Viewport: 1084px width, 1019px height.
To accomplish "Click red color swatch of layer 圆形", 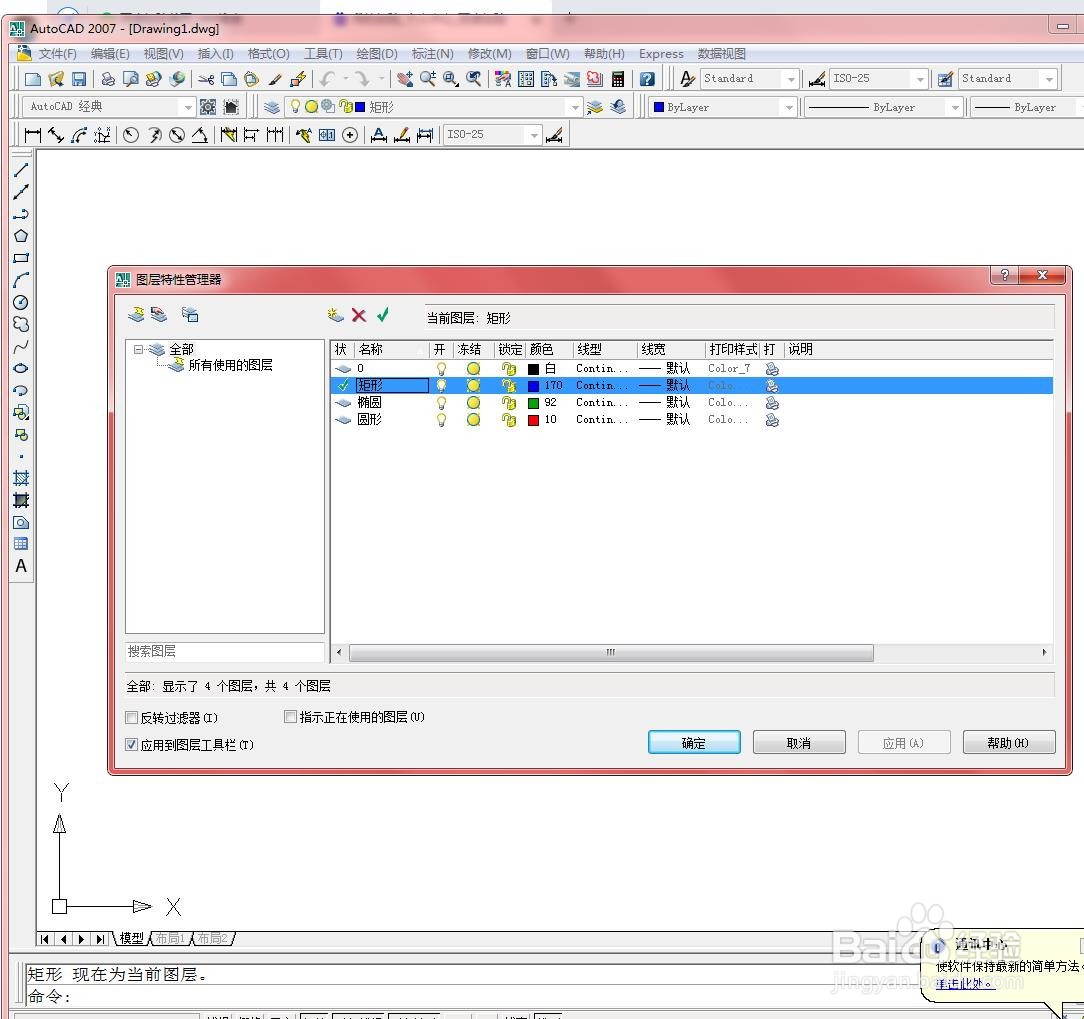I will coord(534,420).
